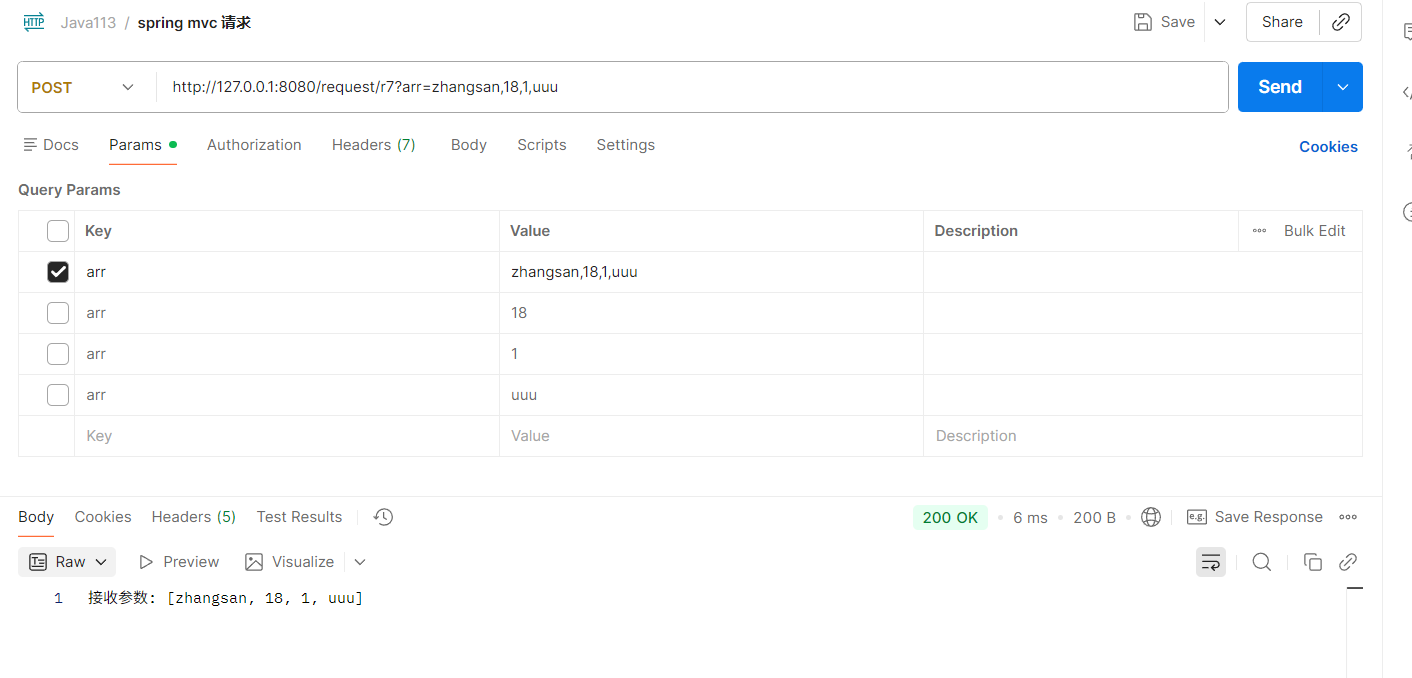Screen dimensions: 1412x678
Task: Click the value cell 18
Action: (711, 313)
